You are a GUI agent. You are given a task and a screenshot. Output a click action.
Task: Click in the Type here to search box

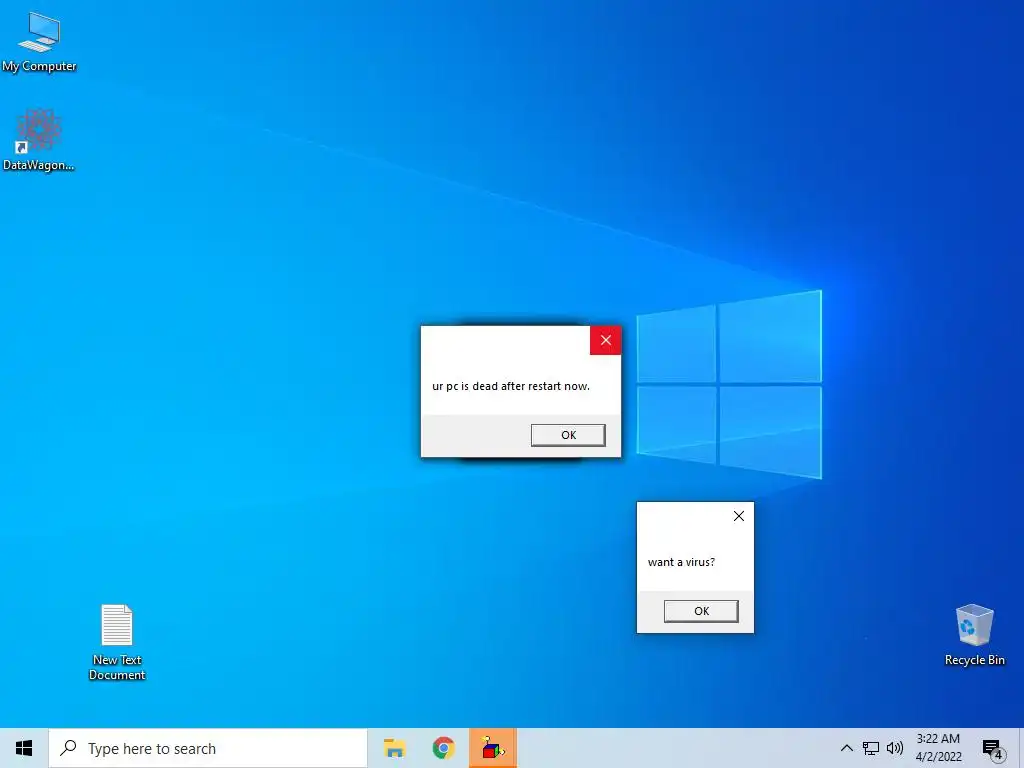(x=208, y=748)
